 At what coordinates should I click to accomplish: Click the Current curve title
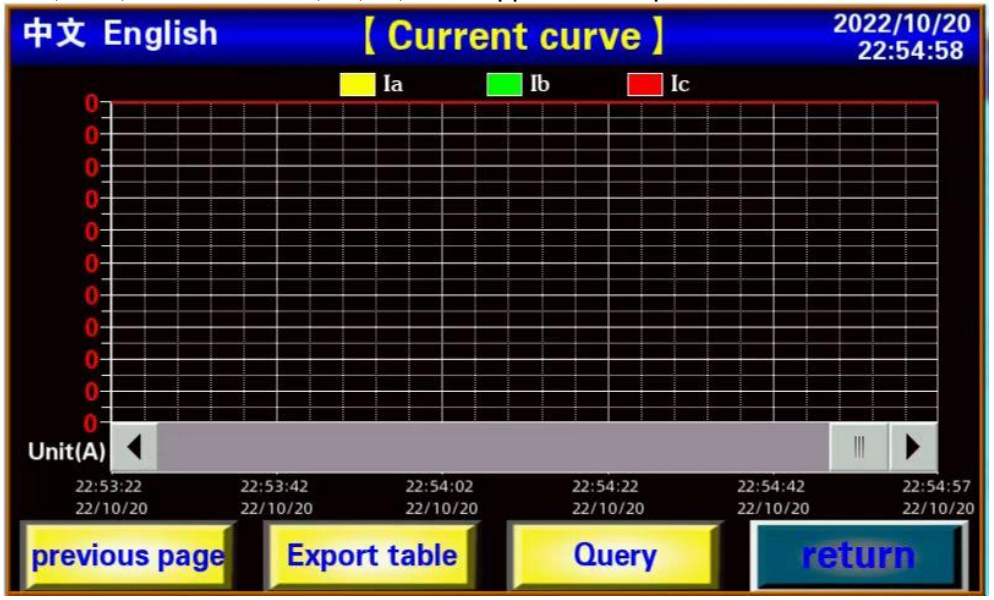coord(512,36)
